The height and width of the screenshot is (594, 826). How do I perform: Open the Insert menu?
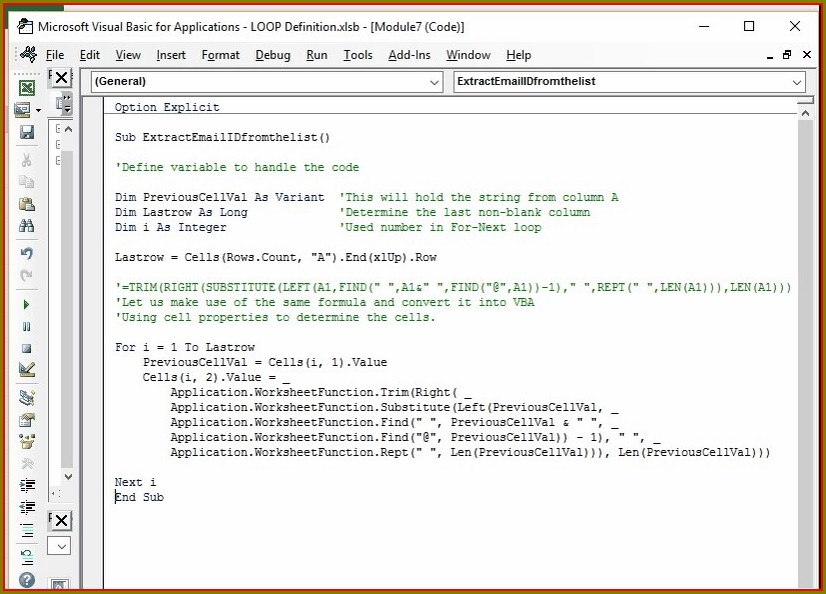(171, 55)
